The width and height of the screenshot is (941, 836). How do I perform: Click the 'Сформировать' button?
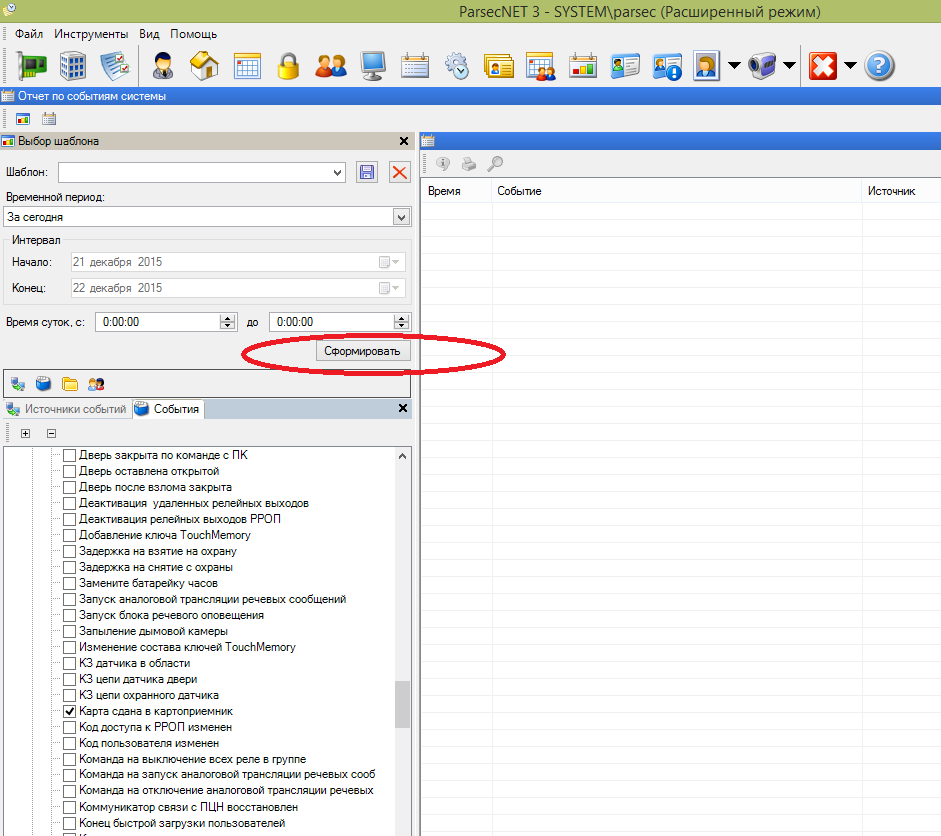(363, 351)
